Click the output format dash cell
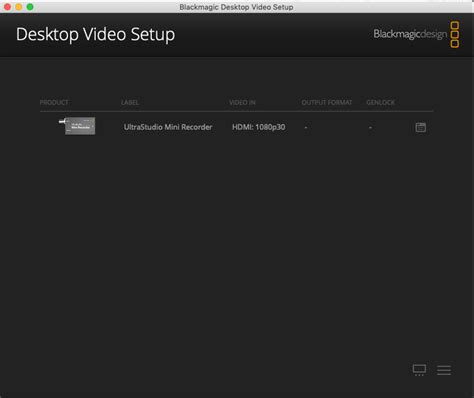The width and height of the screenshot is (474, 398). tap(306, 127)
